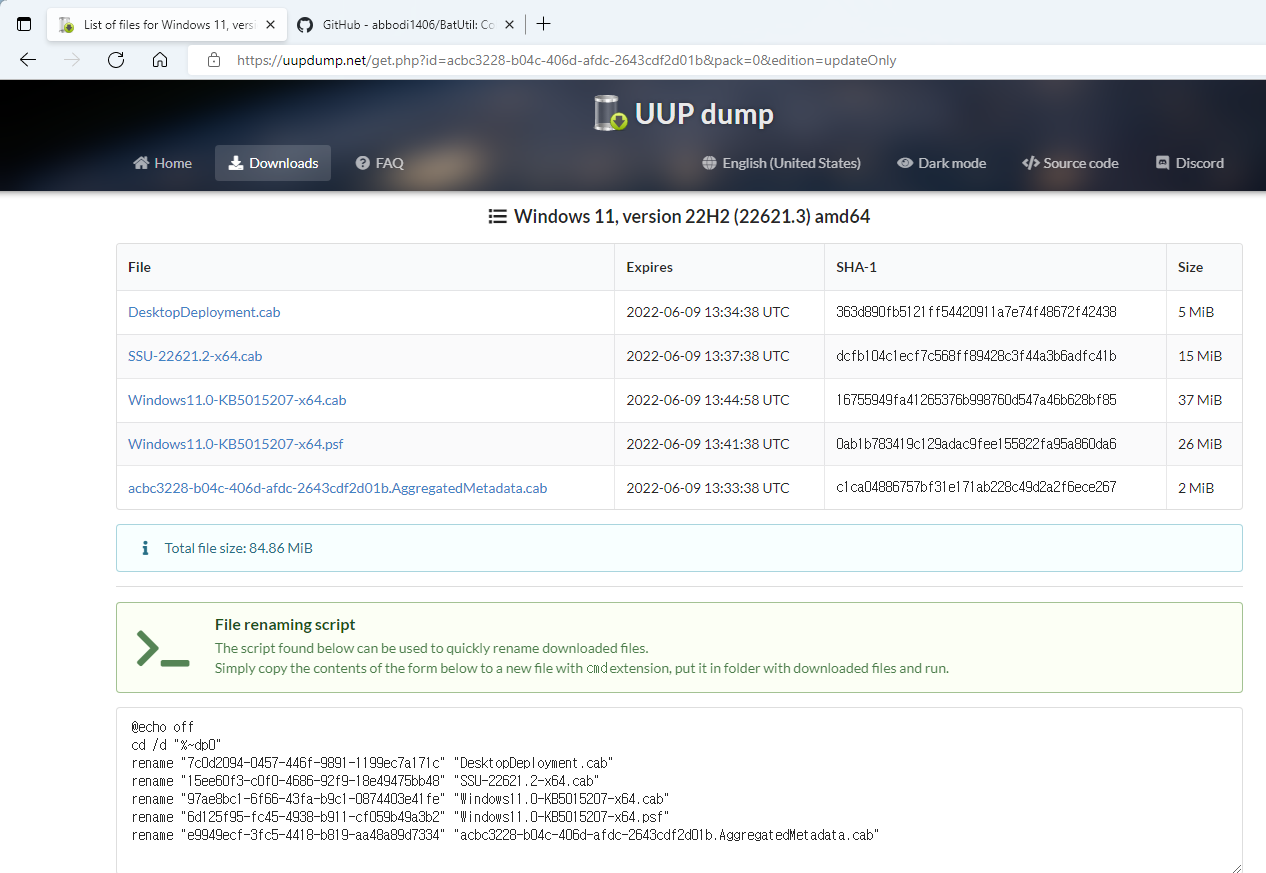
Task: Select the List of files for Windows 11 tab
Action: (165, 24)
